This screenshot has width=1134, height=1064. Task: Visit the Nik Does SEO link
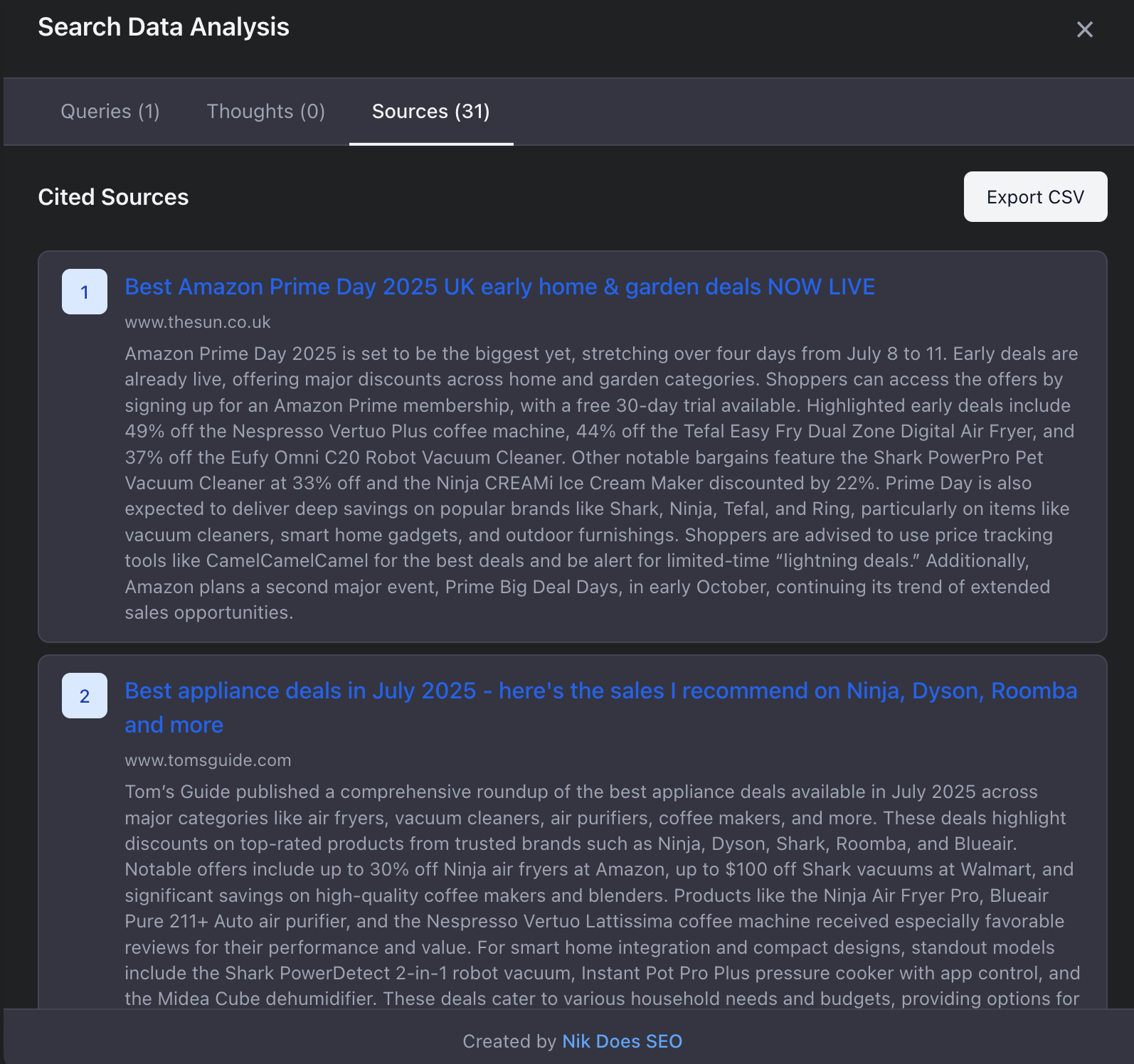point(622,1041)
